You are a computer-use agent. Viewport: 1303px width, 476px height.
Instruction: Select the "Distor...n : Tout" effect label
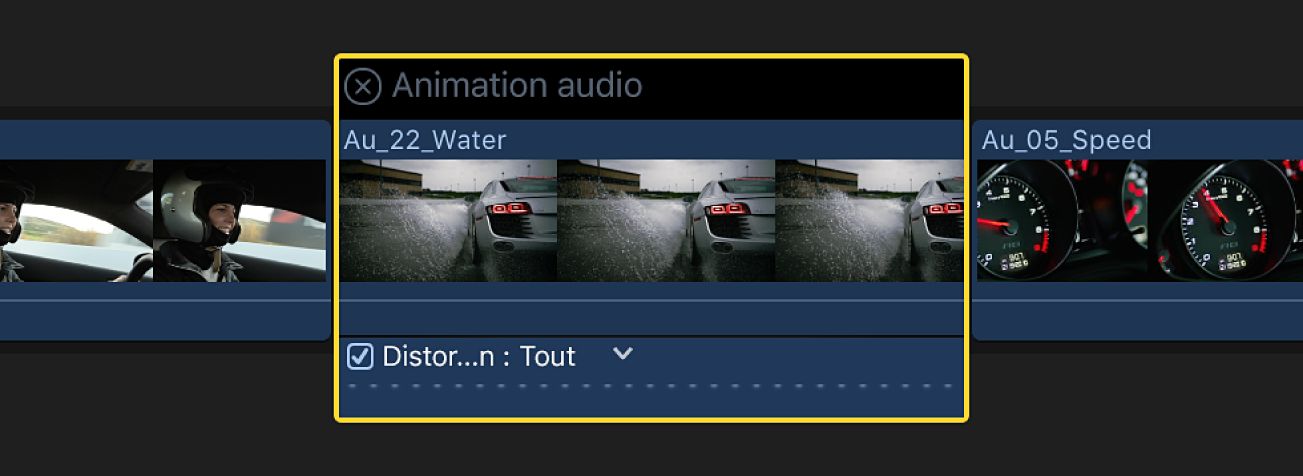point(479,356)
